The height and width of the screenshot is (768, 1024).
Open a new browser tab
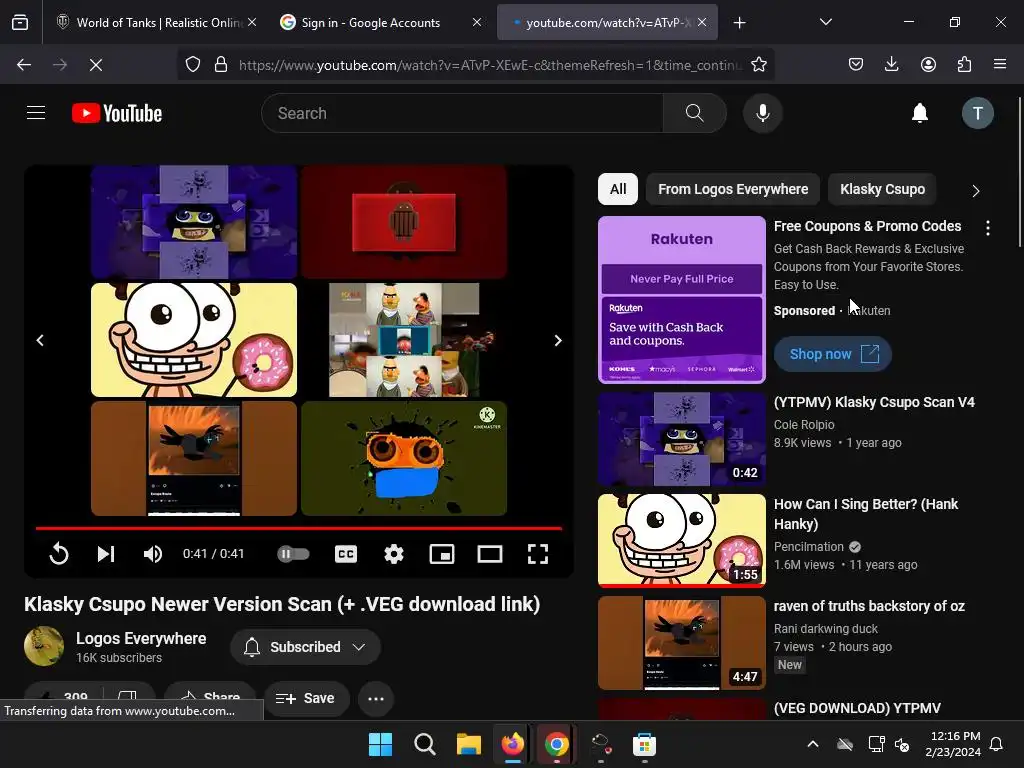click(x=739, y=23)
